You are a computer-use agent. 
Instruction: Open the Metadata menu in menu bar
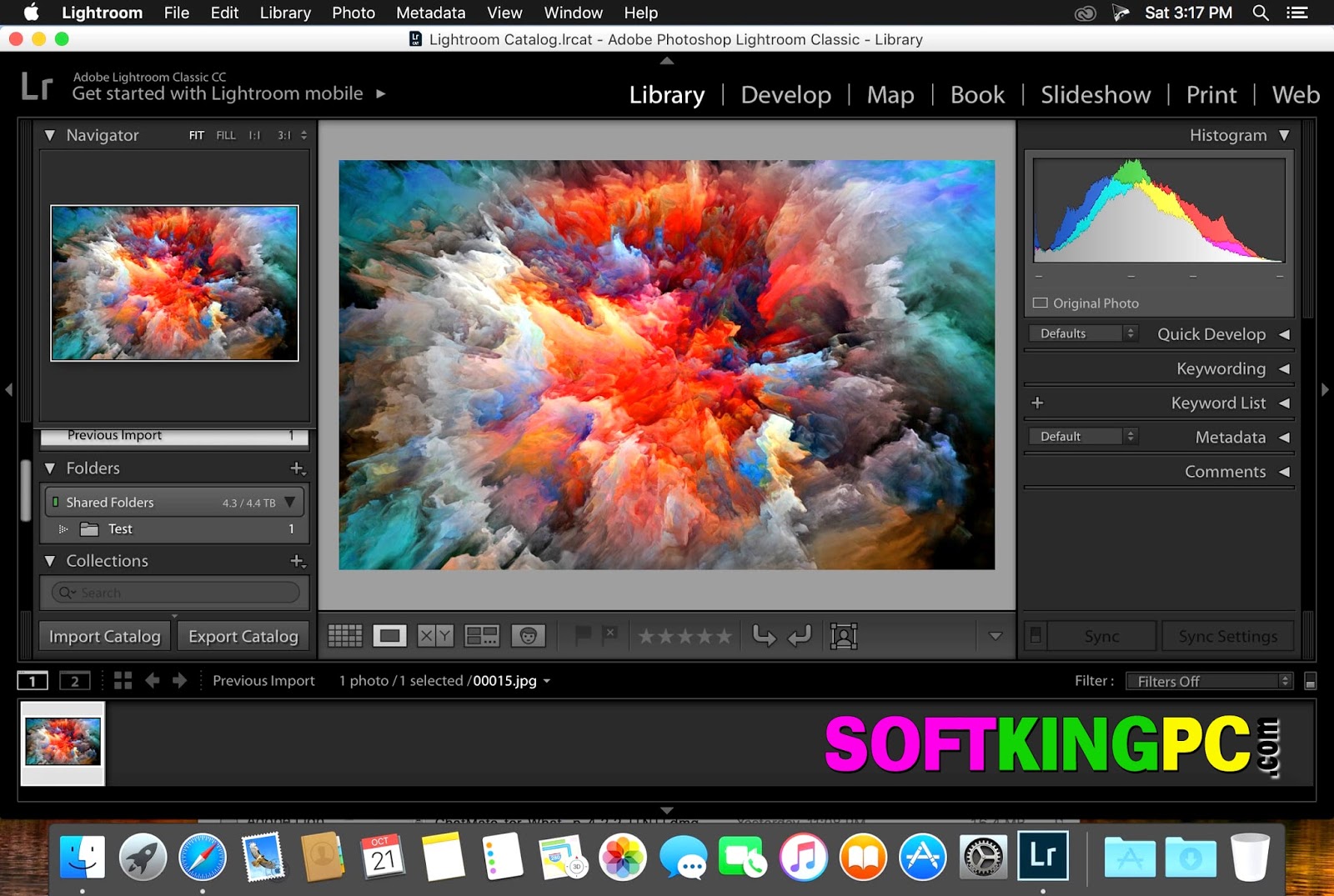431,13
